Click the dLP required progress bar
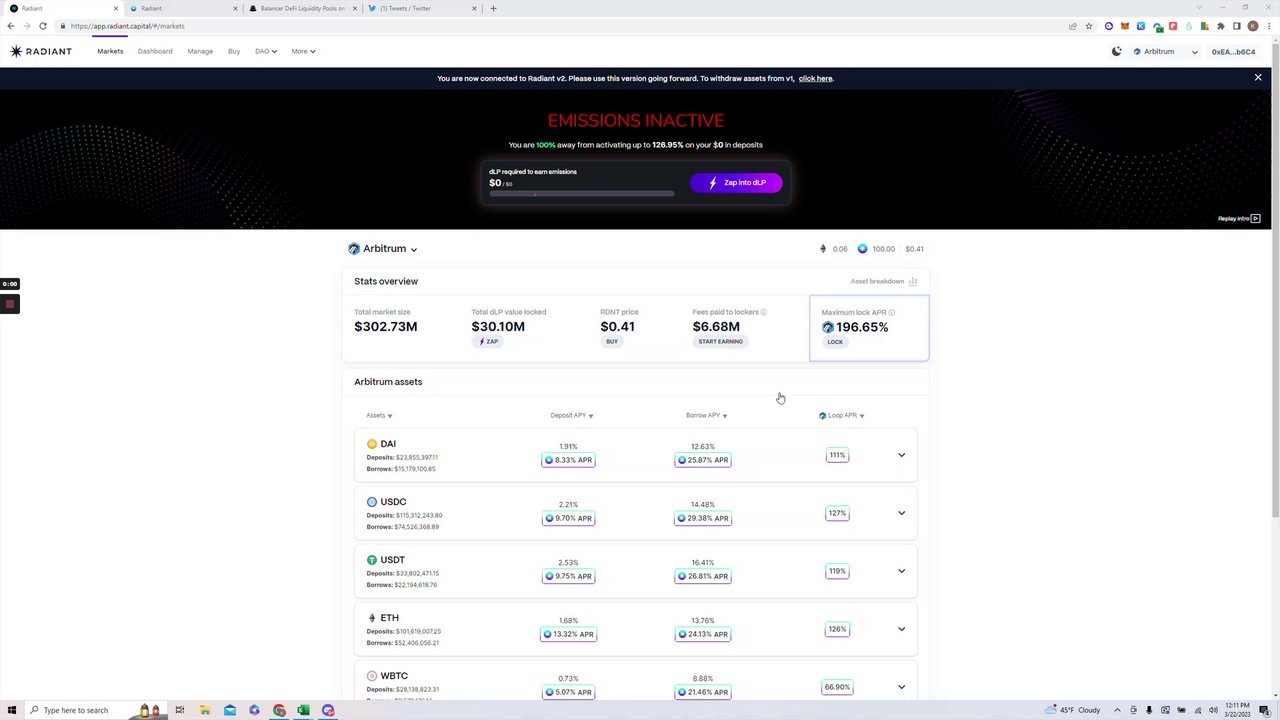This screenshot has height=720, width=1280. tap(581, 194)
